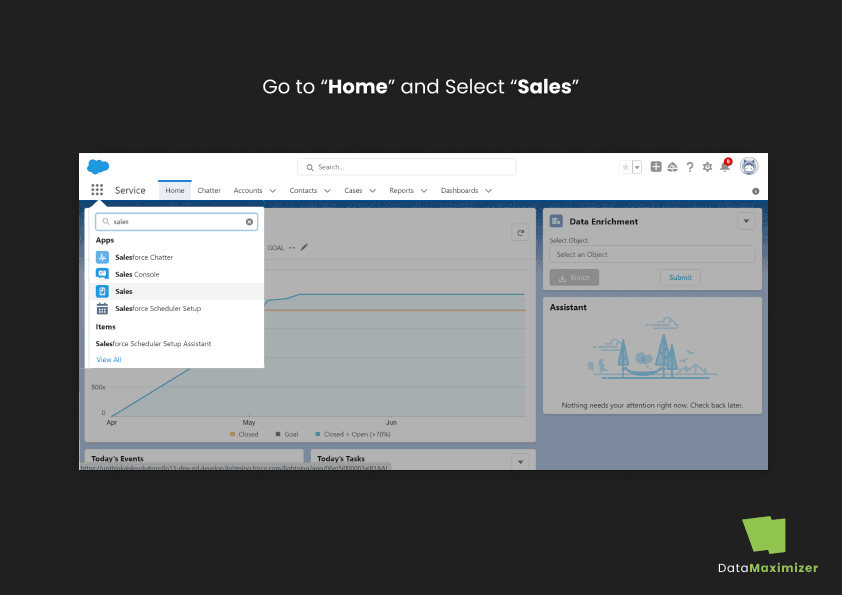This screenshot has width=842, height=595.
Task: Open the Notifications bell icon
Action: 725,166
